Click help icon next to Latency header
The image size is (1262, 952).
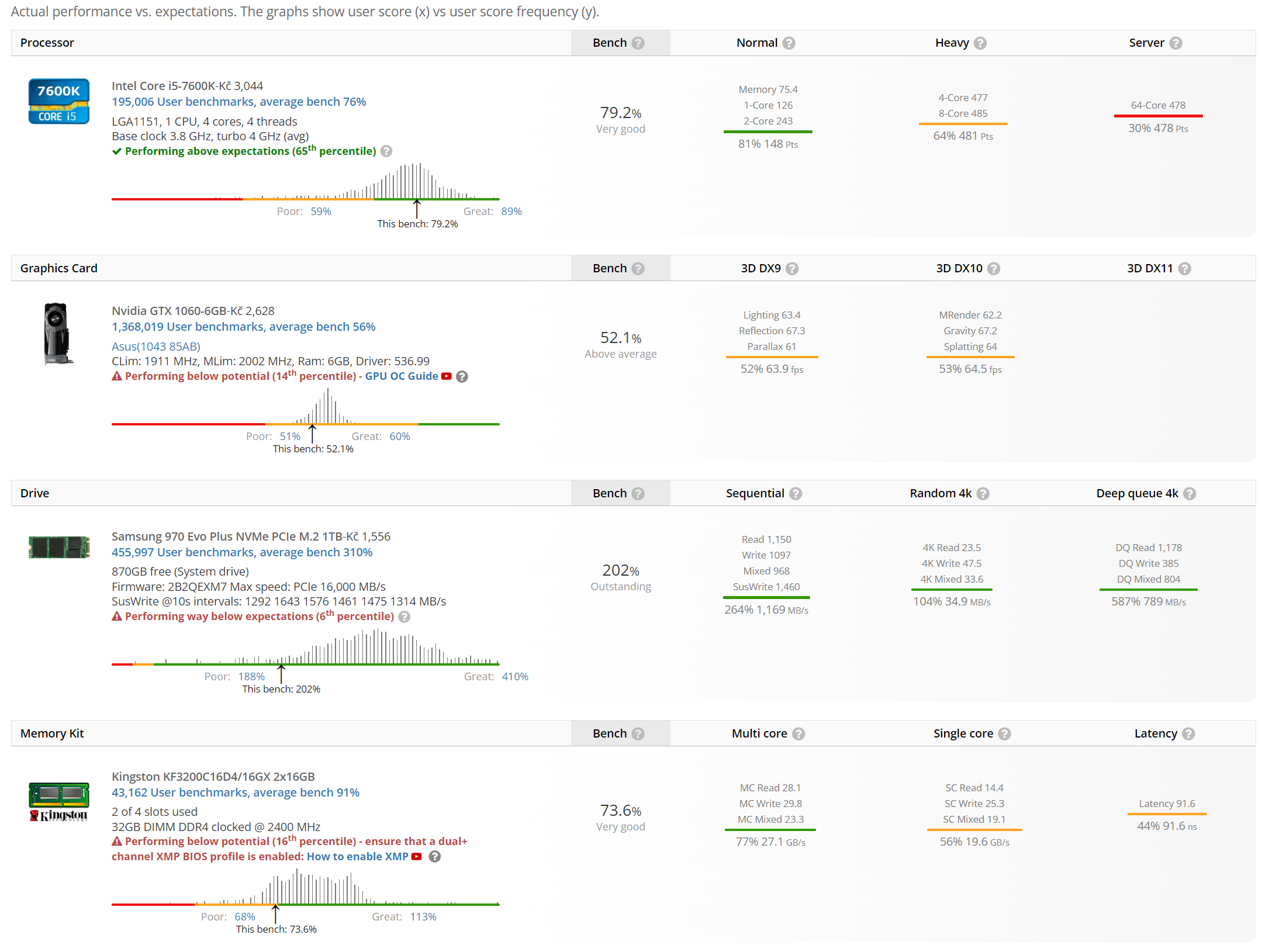pyautogui.click(x=1188, y=734)
